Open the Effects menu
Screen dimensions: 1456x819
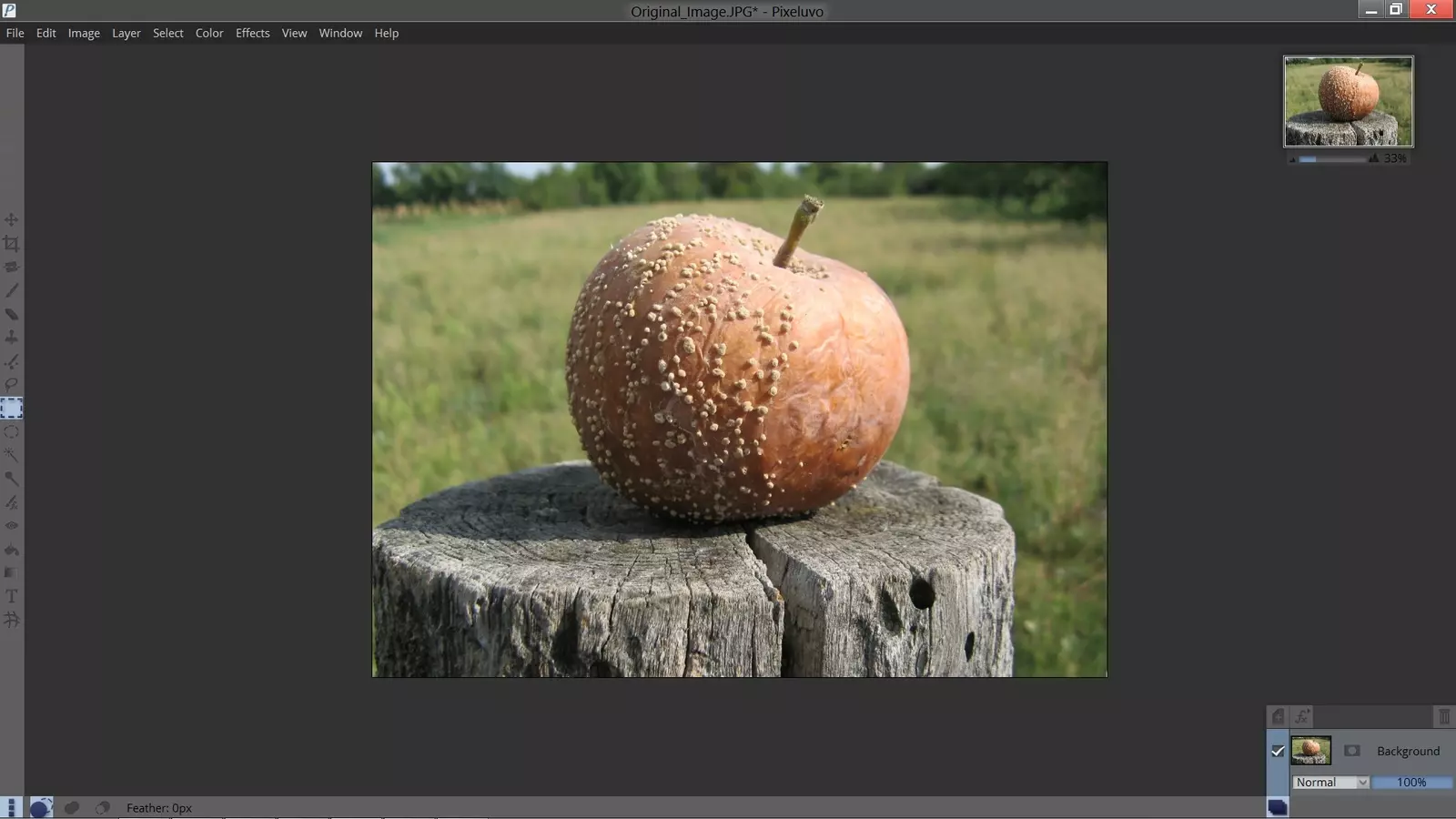pos(252,33)
